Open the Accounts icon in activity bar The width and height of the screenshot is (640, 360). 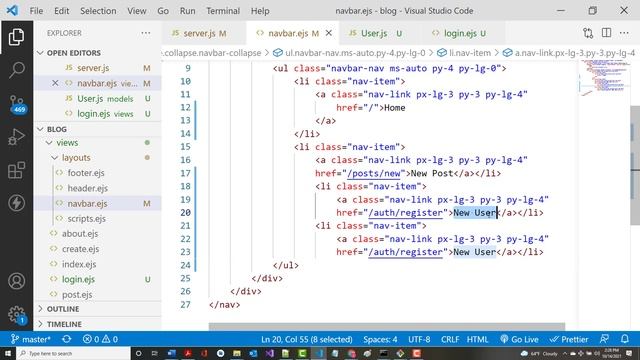tap(16, 281)
